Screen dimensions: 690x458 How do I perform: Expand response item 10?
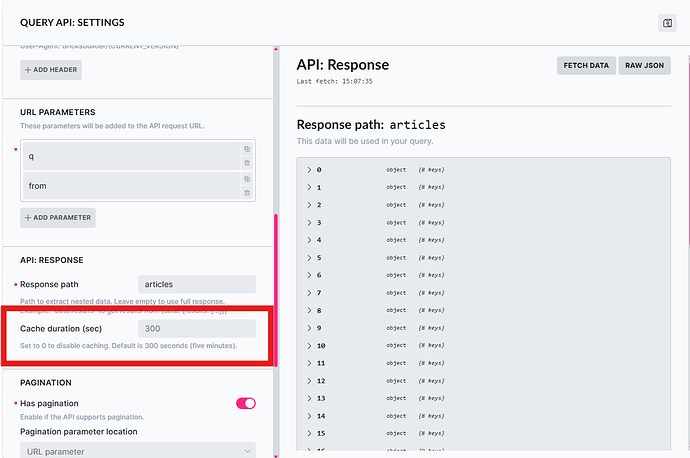point(310,346)
